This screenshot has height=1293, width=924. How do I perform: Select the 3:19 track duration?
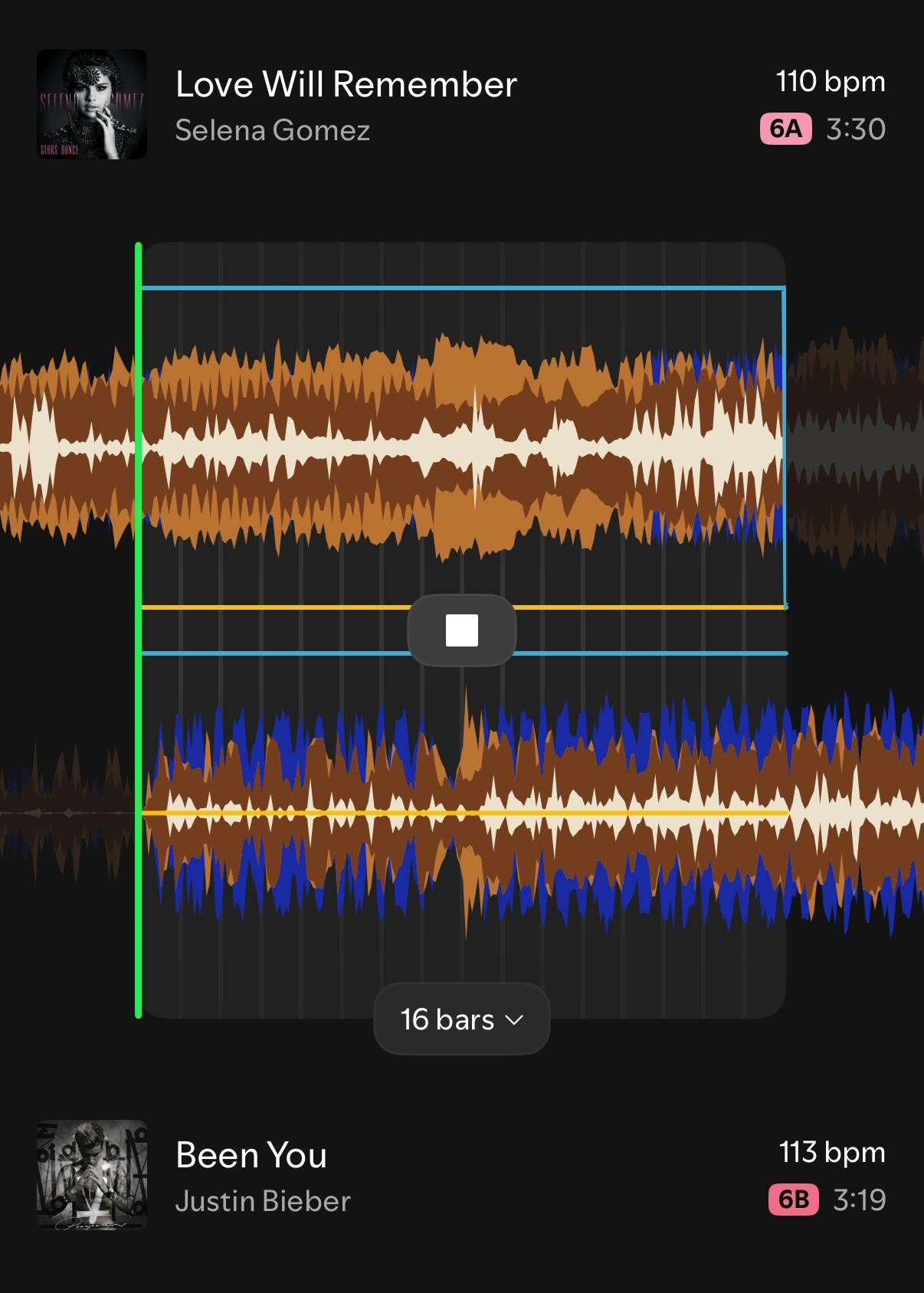[860, 1200]
